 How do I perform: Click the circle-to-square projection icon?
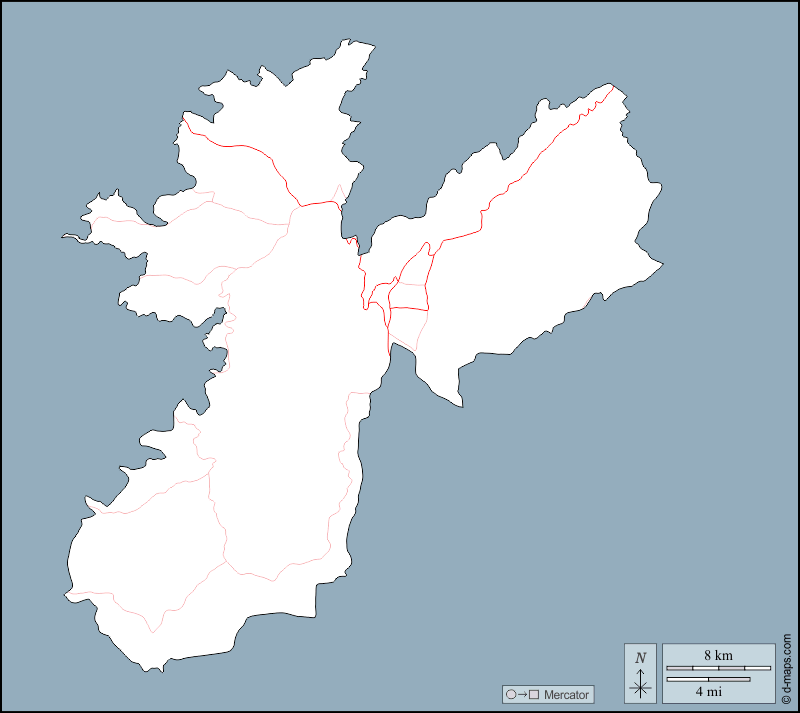click(x=522, y=695)
